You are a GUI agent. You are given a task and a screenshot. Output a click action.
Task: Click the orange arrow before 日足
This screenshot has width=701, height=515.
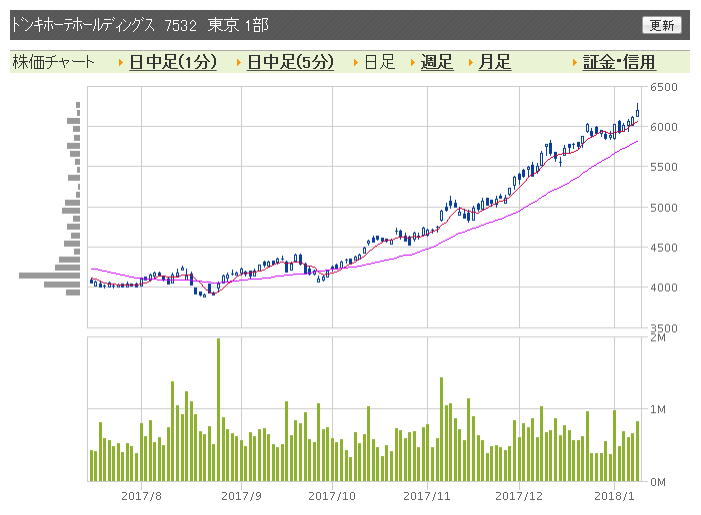(x=356, y=63)
